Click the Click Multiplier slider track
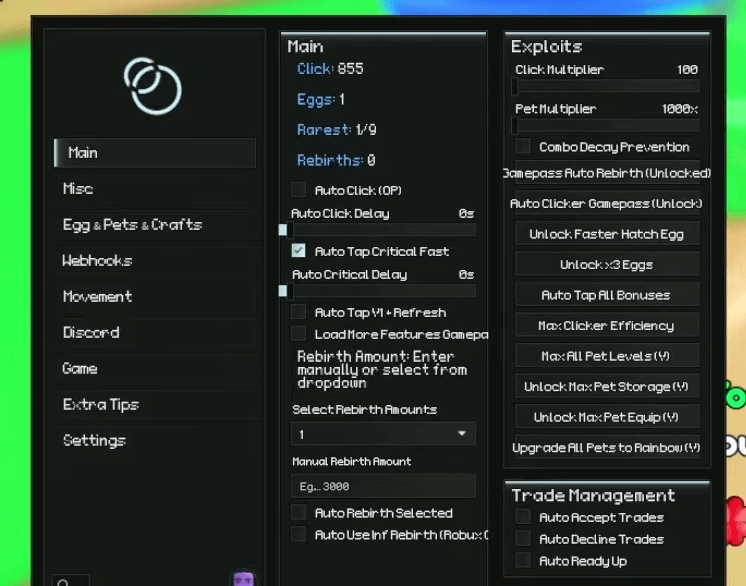This screenshot has height=586, width=746. (x=607, y=87)
